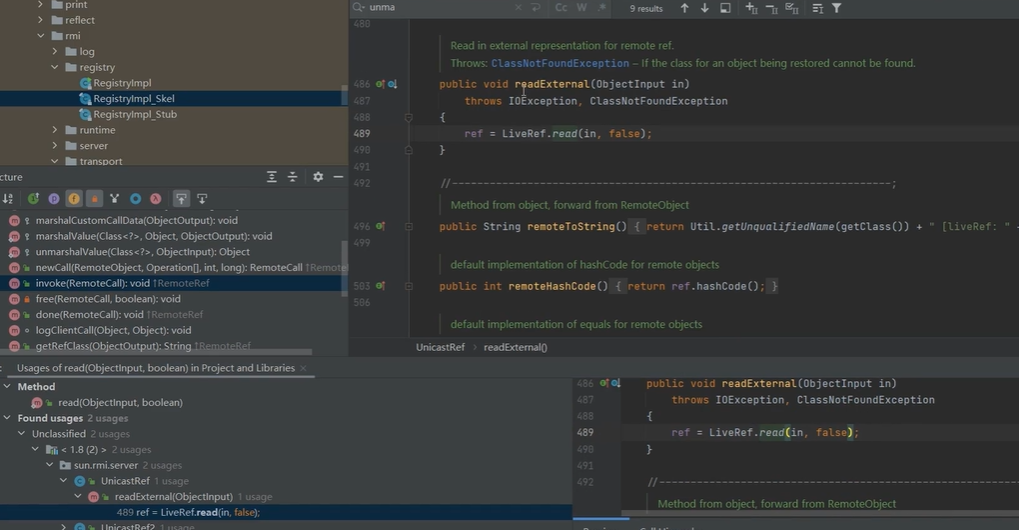Image resolution: width=1019 pixels, height=530 pixels.
Task: Click the search results filter funnel icon
Action: [837, 8]
